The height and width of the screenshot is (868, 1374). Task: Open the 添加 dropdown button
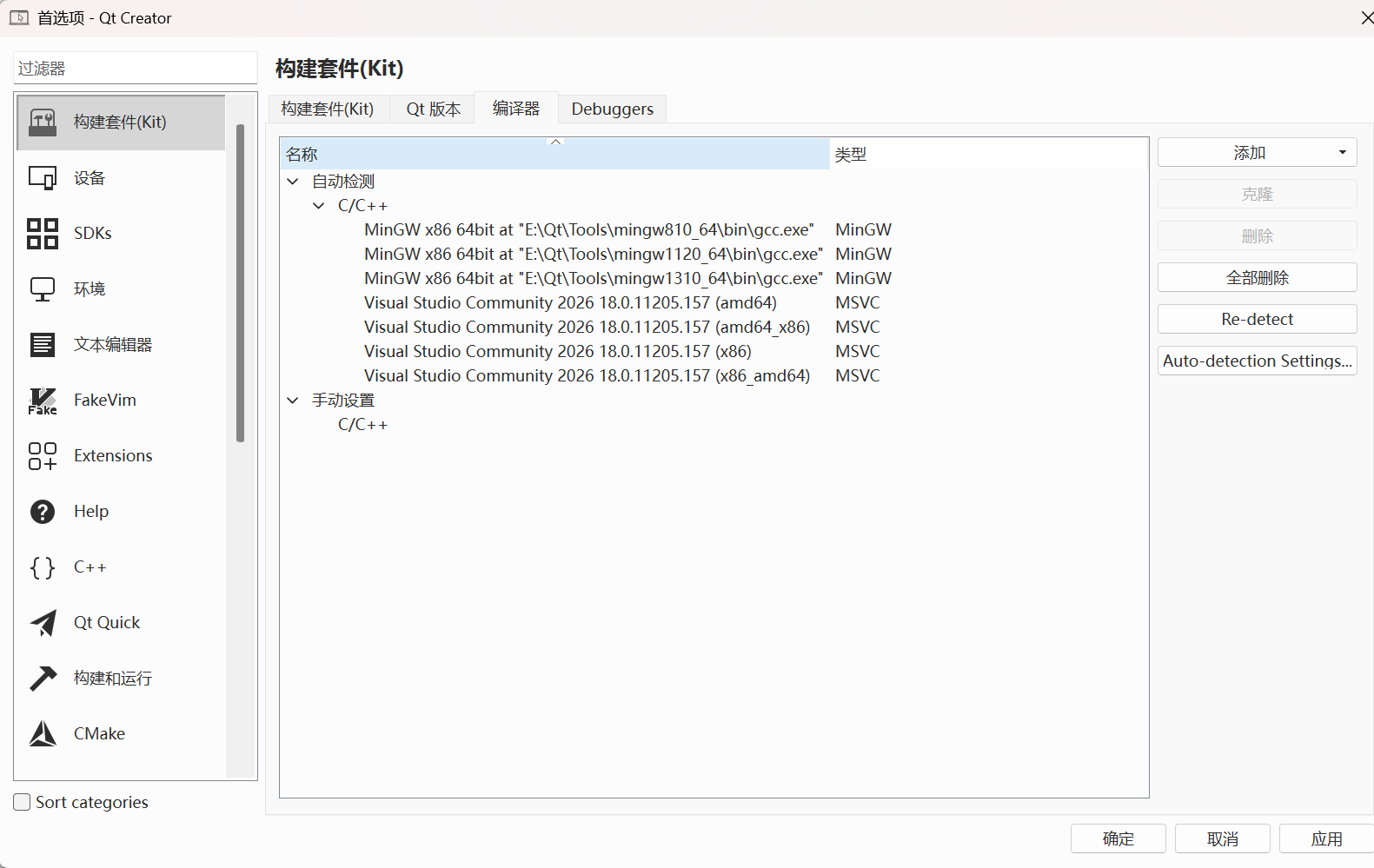click(1257, 153)
